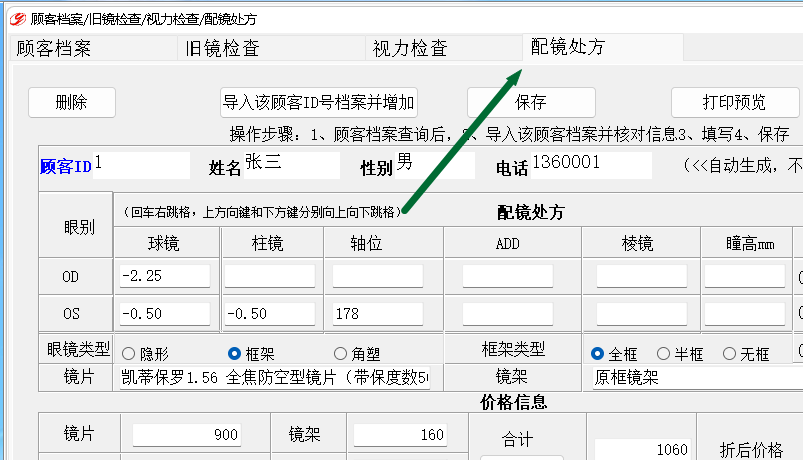This screenshot has width=803, height=460.
Task: Click the empty OS 瞳高mm field
Action: coord(745,313)
